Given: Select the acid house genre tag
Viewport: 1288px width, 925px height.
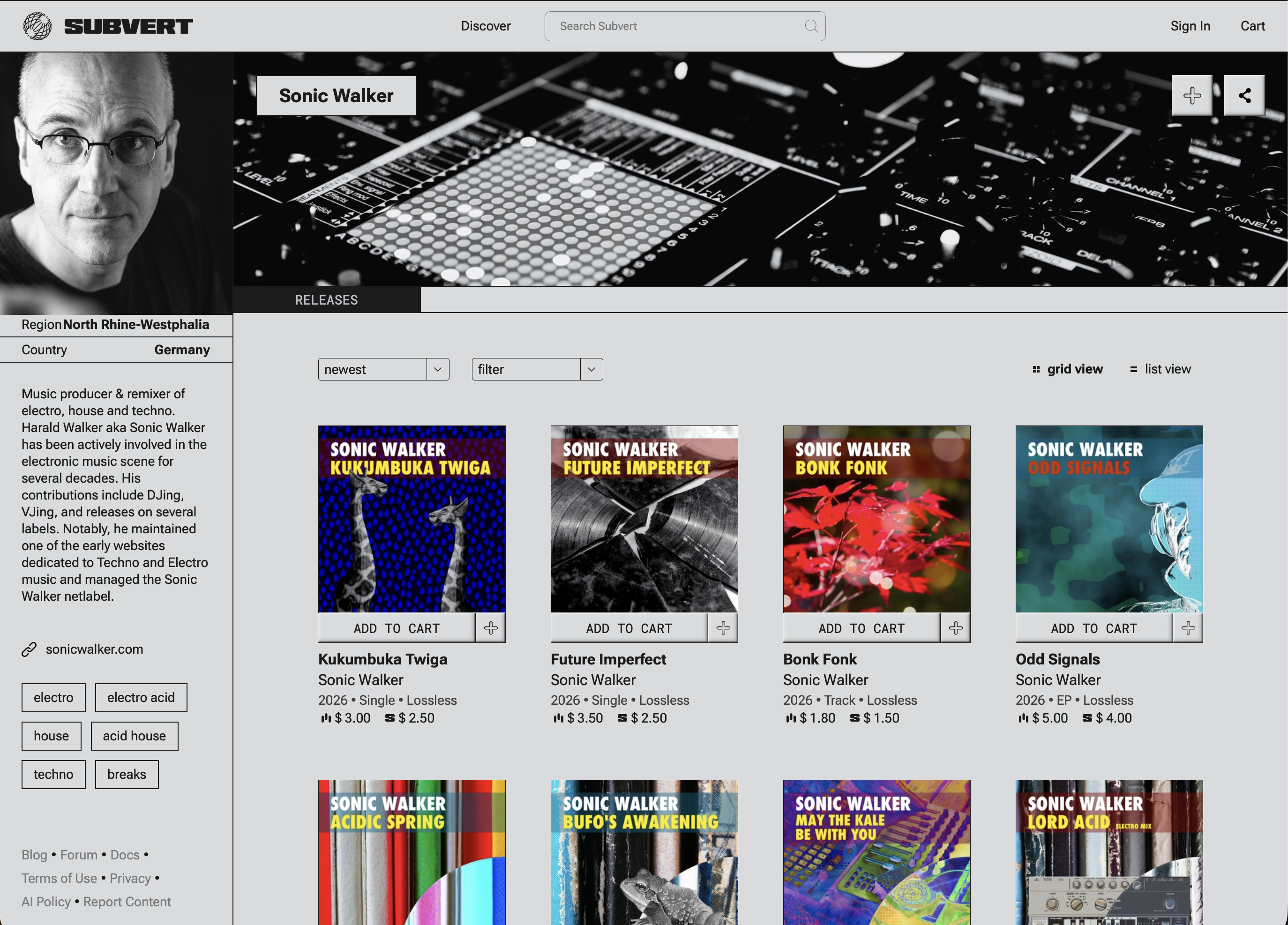Looking at the screenshot, I should pos(135,736).
